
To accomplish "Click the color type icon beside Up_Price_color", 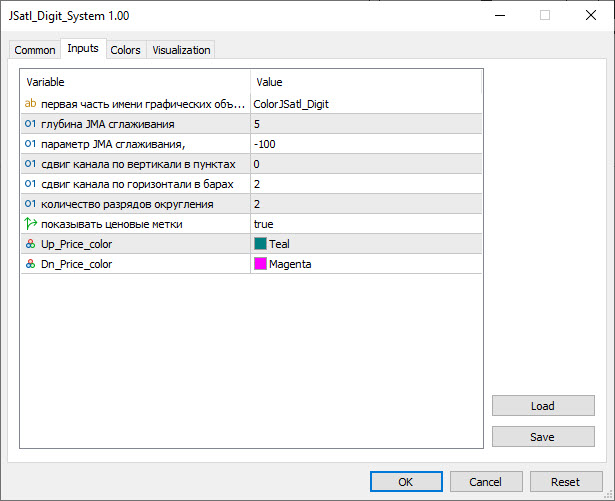I will (x=30, y=244).
